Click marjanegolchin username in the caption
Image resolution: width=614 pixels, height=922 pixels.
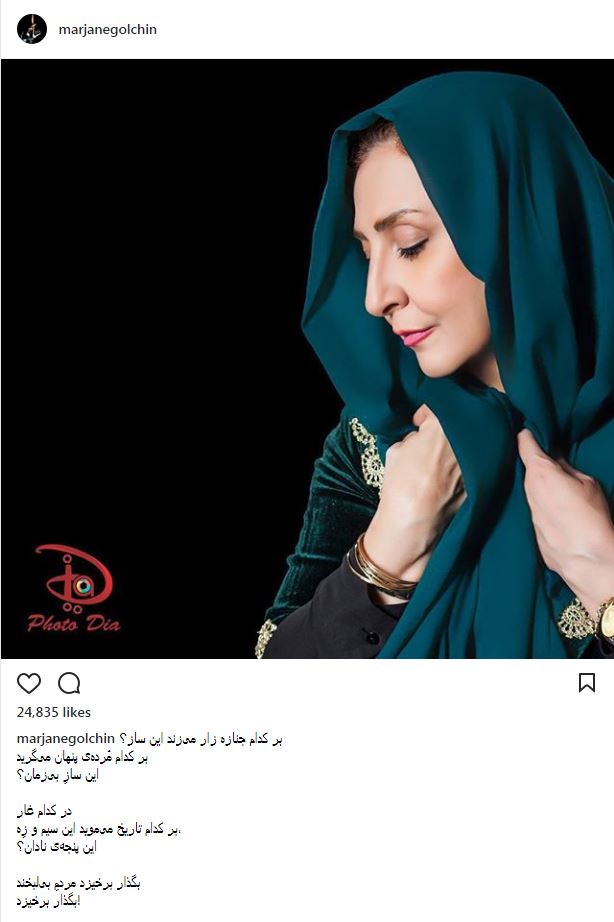click(65, 739)
